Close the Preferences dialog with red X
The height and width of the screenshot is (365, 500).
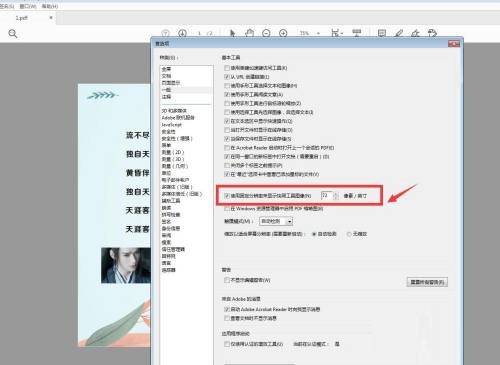click(454, 44)
